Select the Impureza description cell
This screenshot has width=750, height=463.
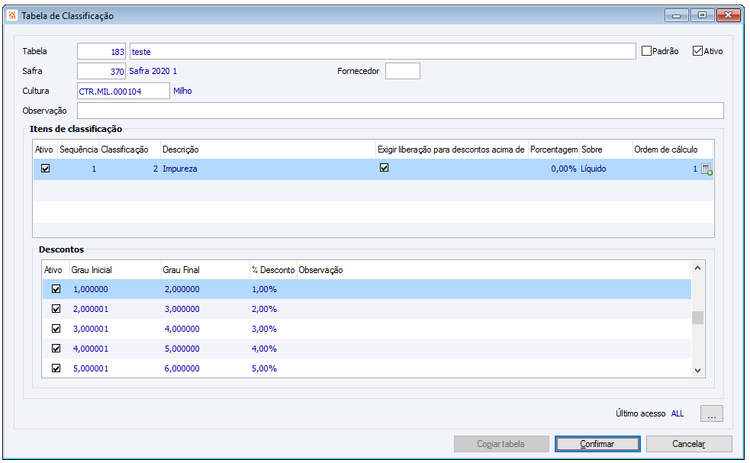tap(180, 169)
